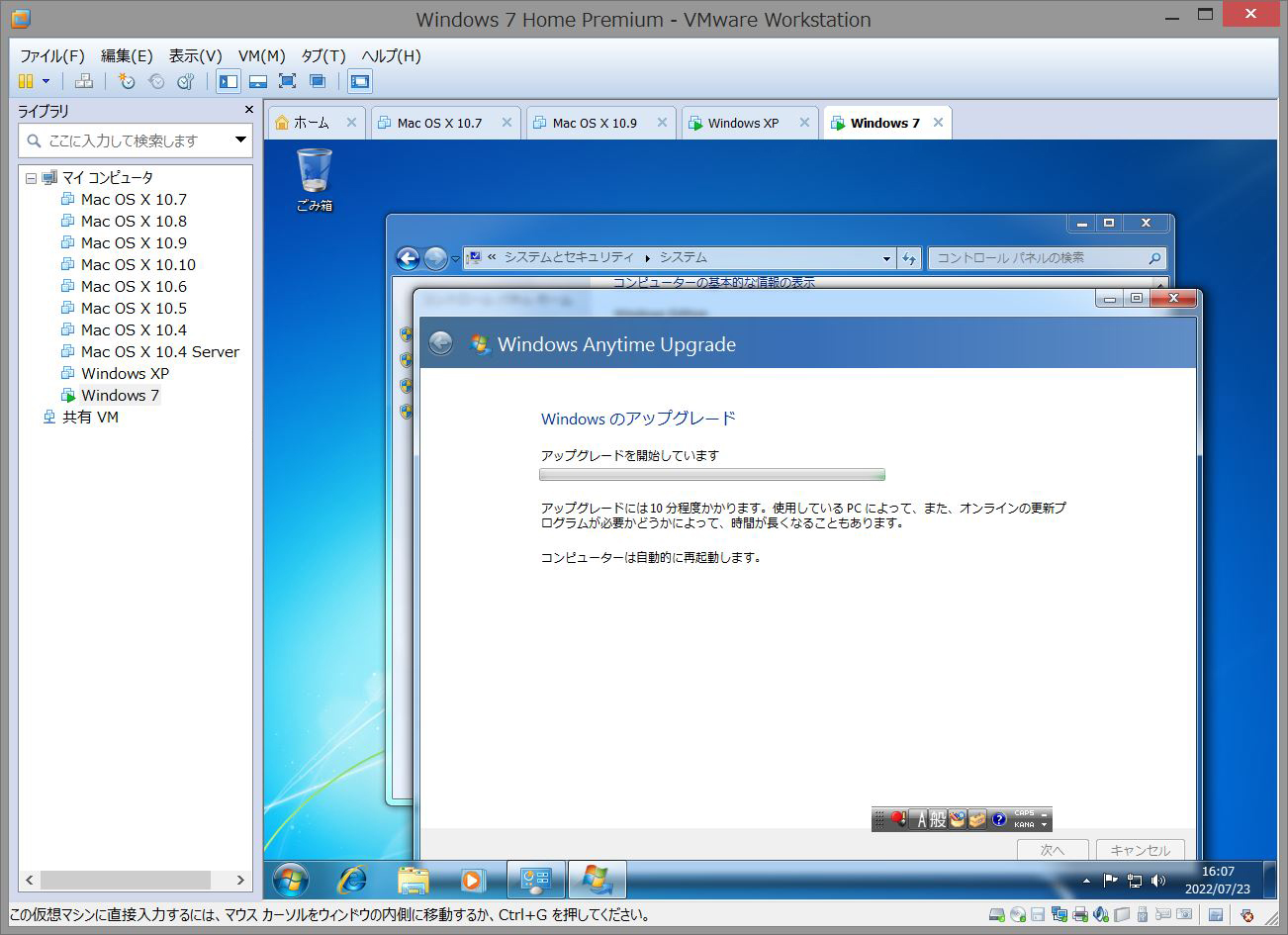
Task: Send Ctrl+Alt+Del to the virtual machine
Action: point(84,81)
